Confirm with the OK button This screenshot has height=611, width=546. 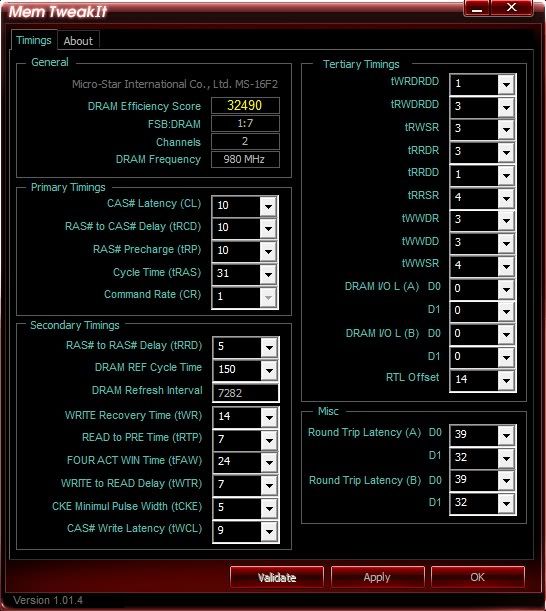coord(477,577)
